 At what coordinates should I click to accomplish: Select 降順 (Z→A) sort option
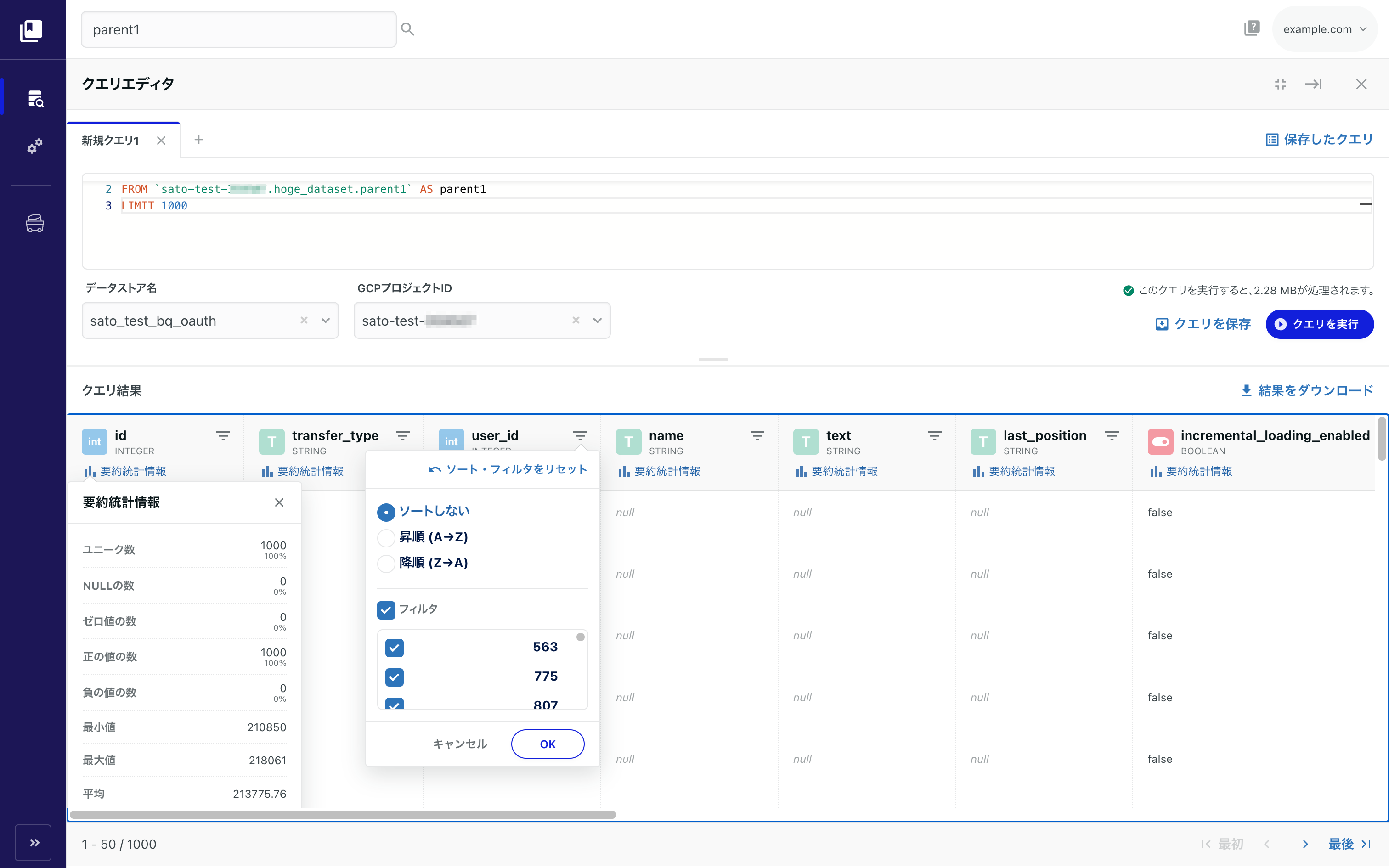(x=386, y=563)
